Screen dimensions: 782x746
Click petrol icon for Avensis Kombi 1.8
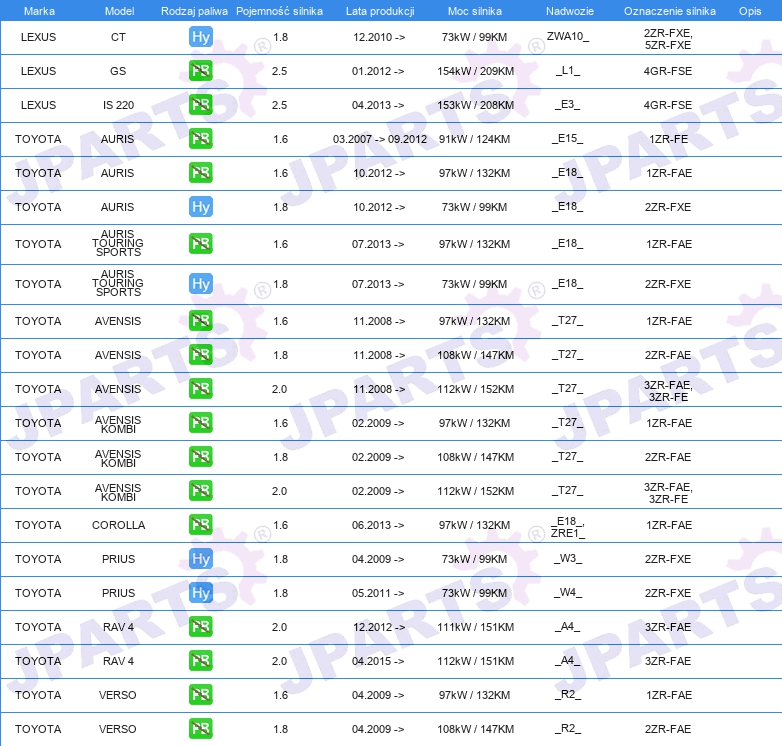pyautogui.click(x=201, y=457)
